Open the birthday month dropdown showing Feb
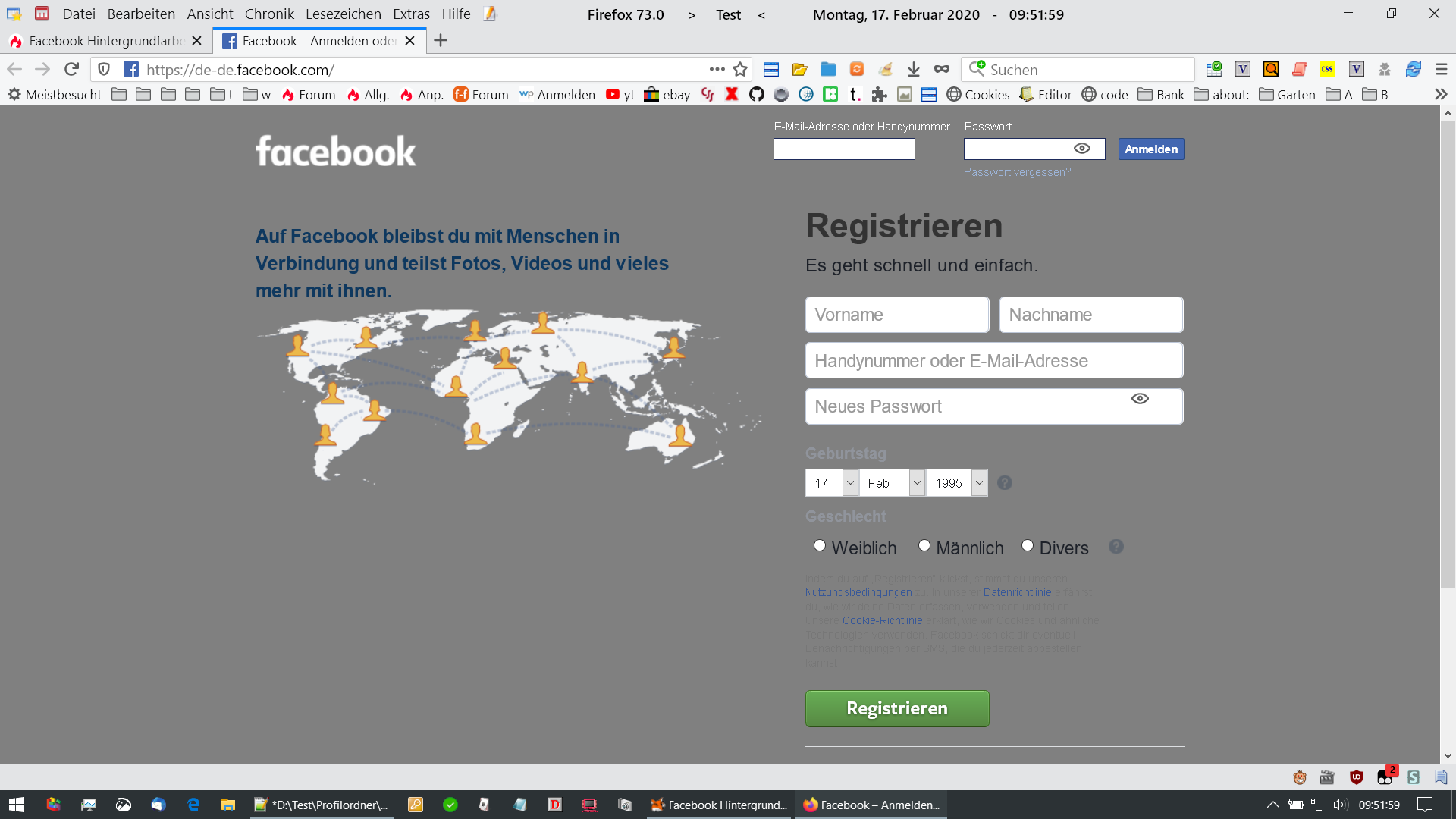The height and width of the screenshot is (819, 1456). click(x=893, y=483)
